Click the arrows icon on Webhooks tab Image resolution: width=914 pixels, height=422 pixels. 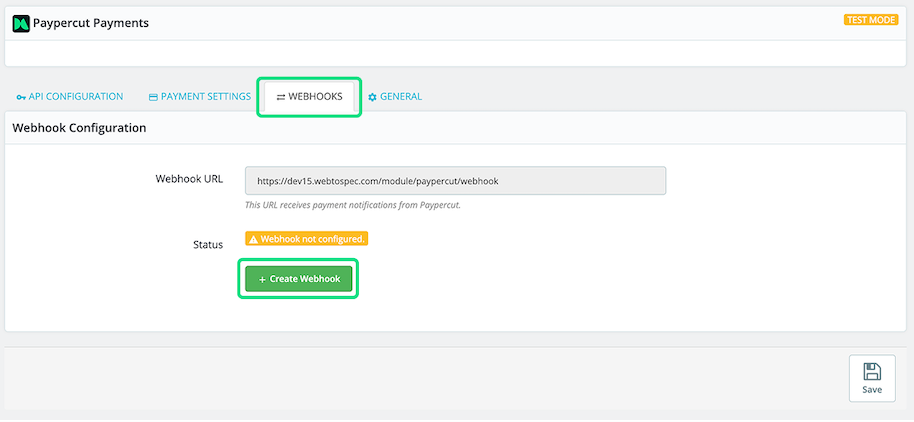[281, 97]
